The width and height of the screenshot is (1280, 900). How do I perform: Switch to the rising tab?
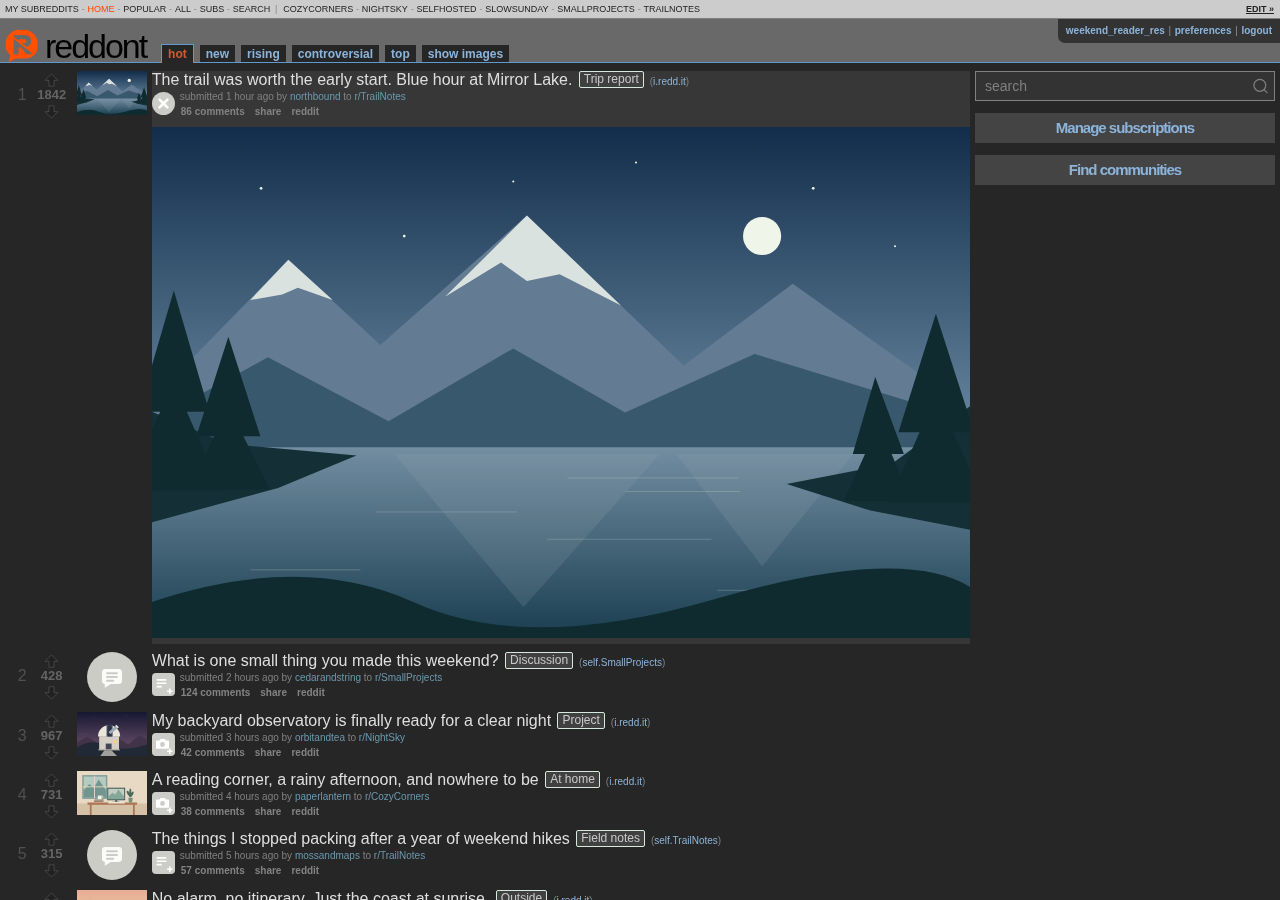pyautogui.click(x=263, y=54)
